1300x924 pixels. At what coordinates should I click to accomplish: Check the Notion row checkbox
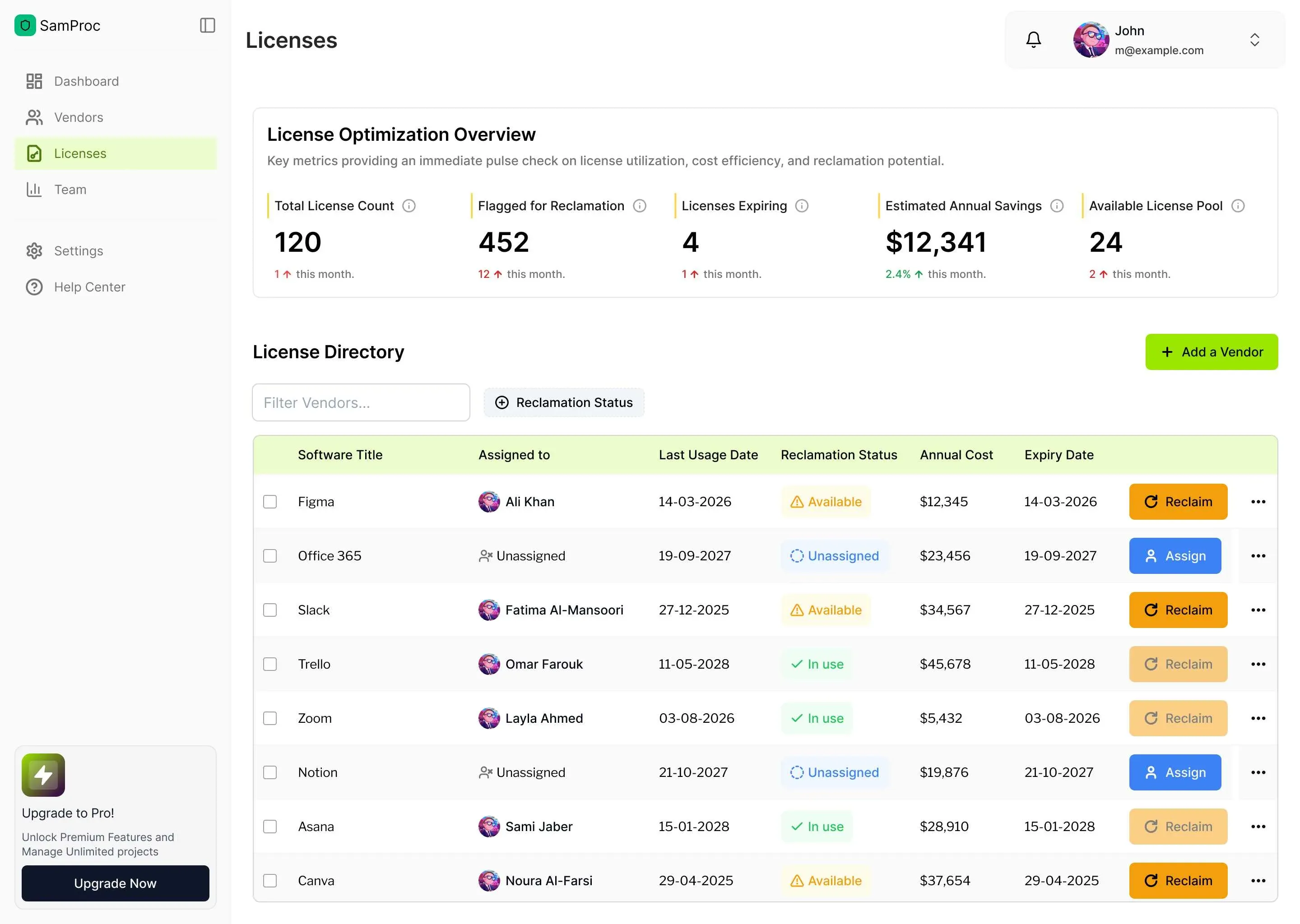270,773
